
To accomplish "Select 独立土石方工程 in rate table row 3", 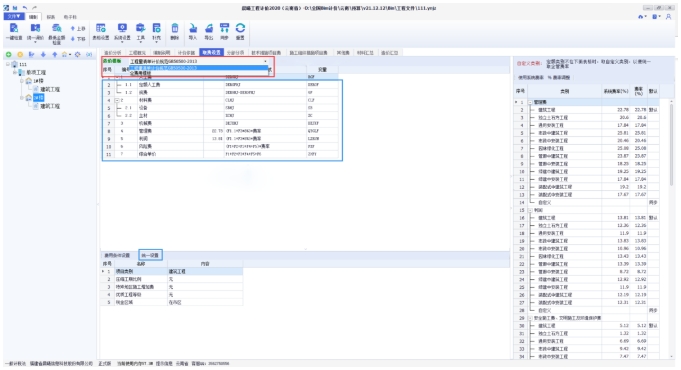I will coord(553,118).
